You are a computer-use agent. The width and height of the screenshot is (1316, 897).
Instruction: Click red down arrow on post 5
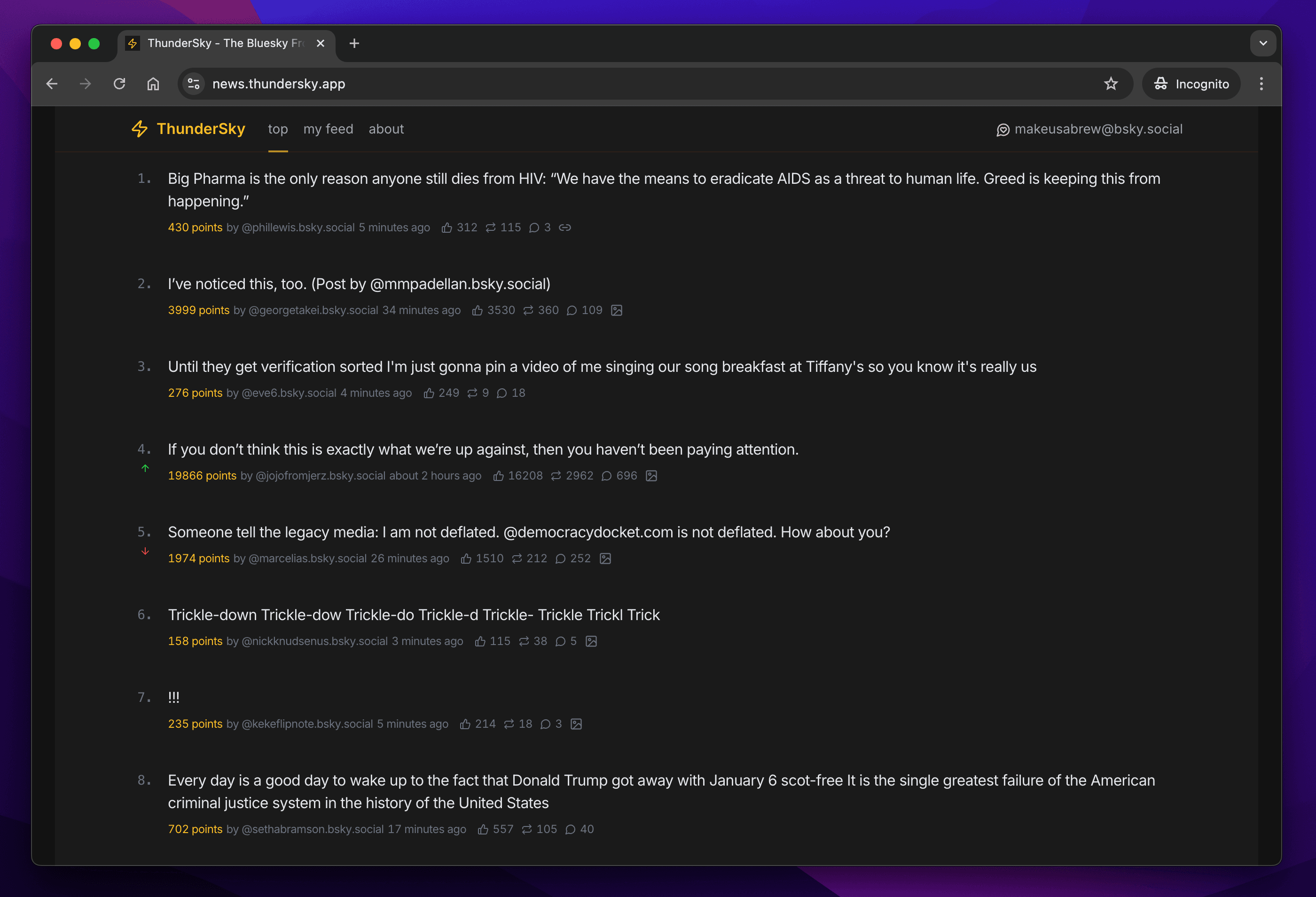[145, 551]
